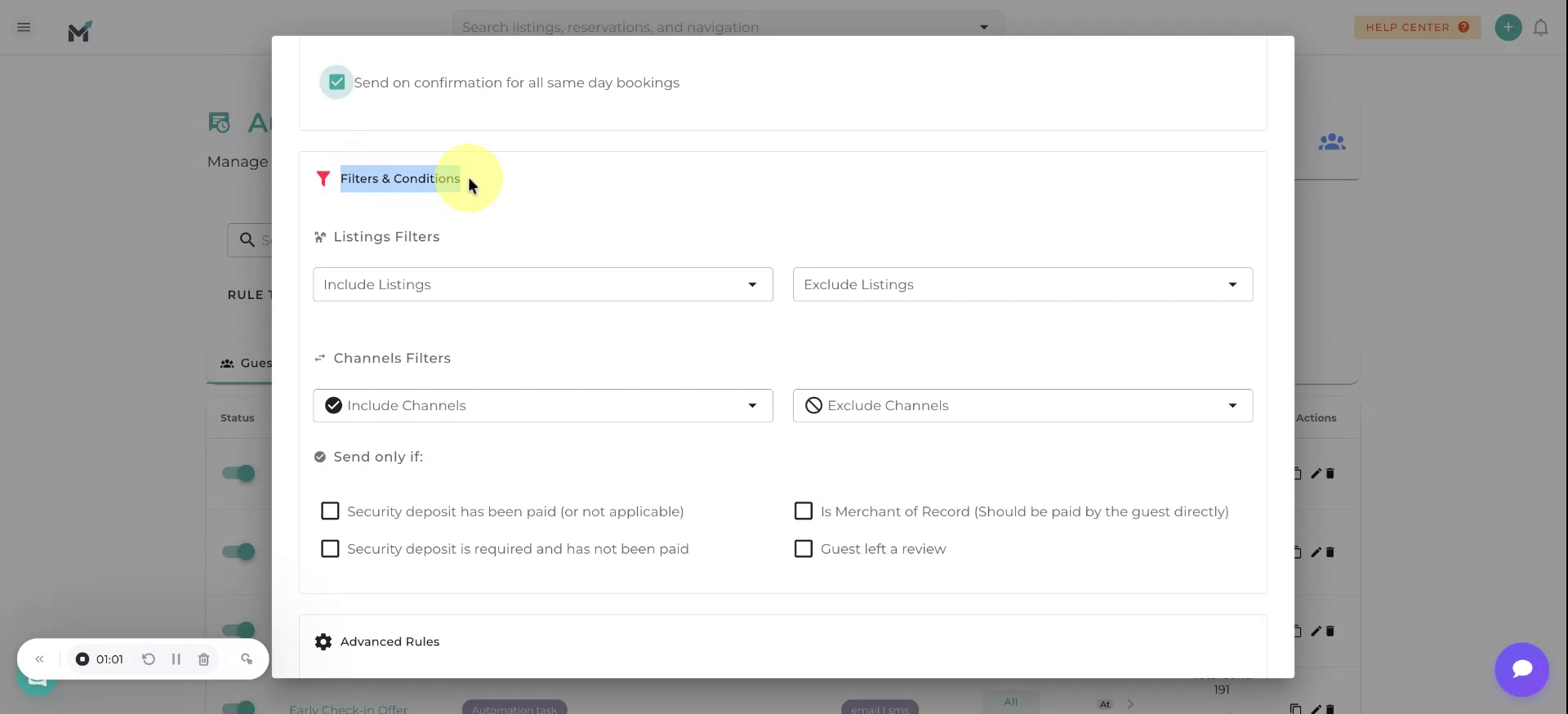The image size is (1568, 714).
Task: Click the Exclude Channels prohibited icon
Action: [813, 405]
